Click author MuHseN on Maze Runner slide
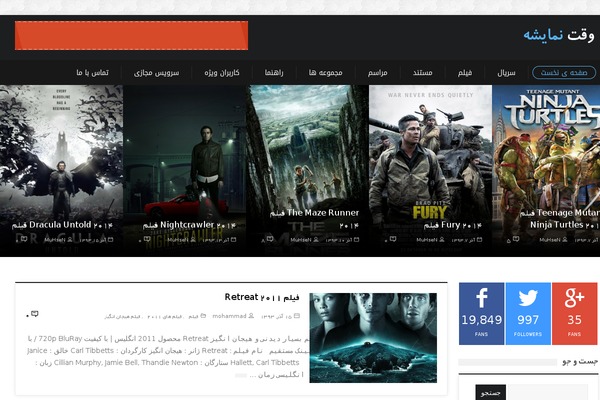600x400 pixels. tap(301, 240)
